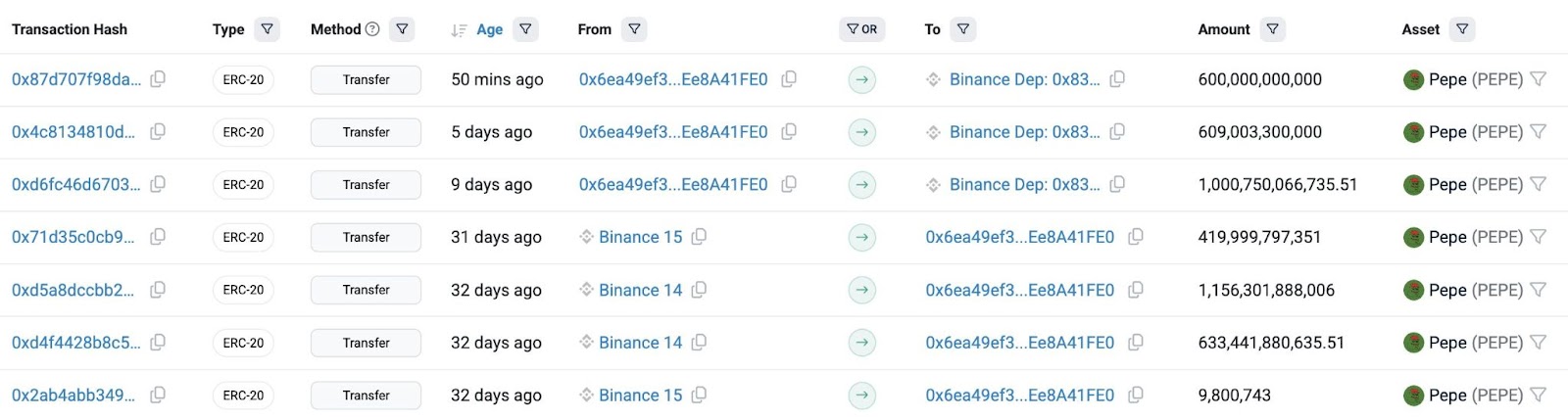Open the Amount column filter dropdown
This screenshot has height=418, width=1568.
[x=1272, y=29]
